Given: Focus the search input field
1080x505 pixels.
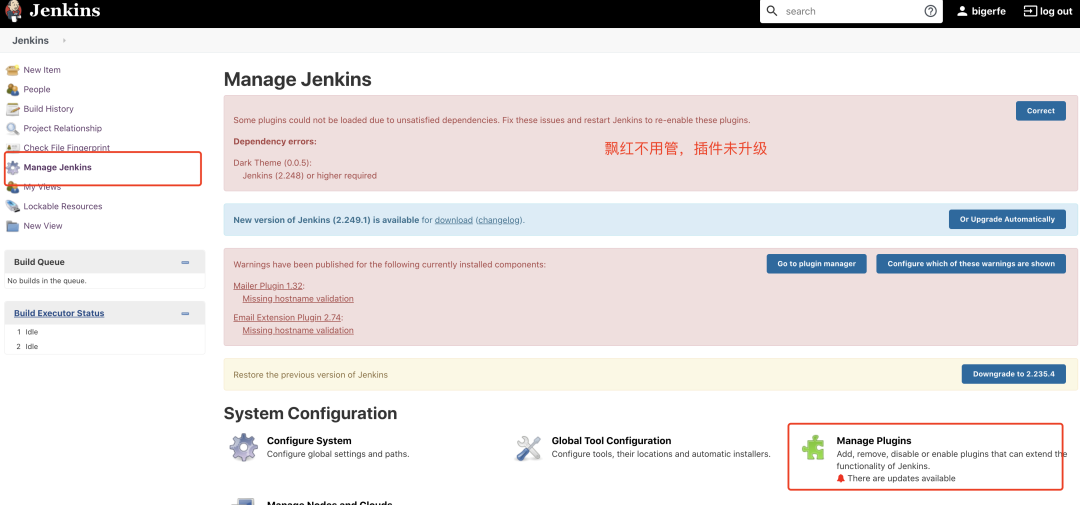Looking at the screenshot, I should click(851, 12).
